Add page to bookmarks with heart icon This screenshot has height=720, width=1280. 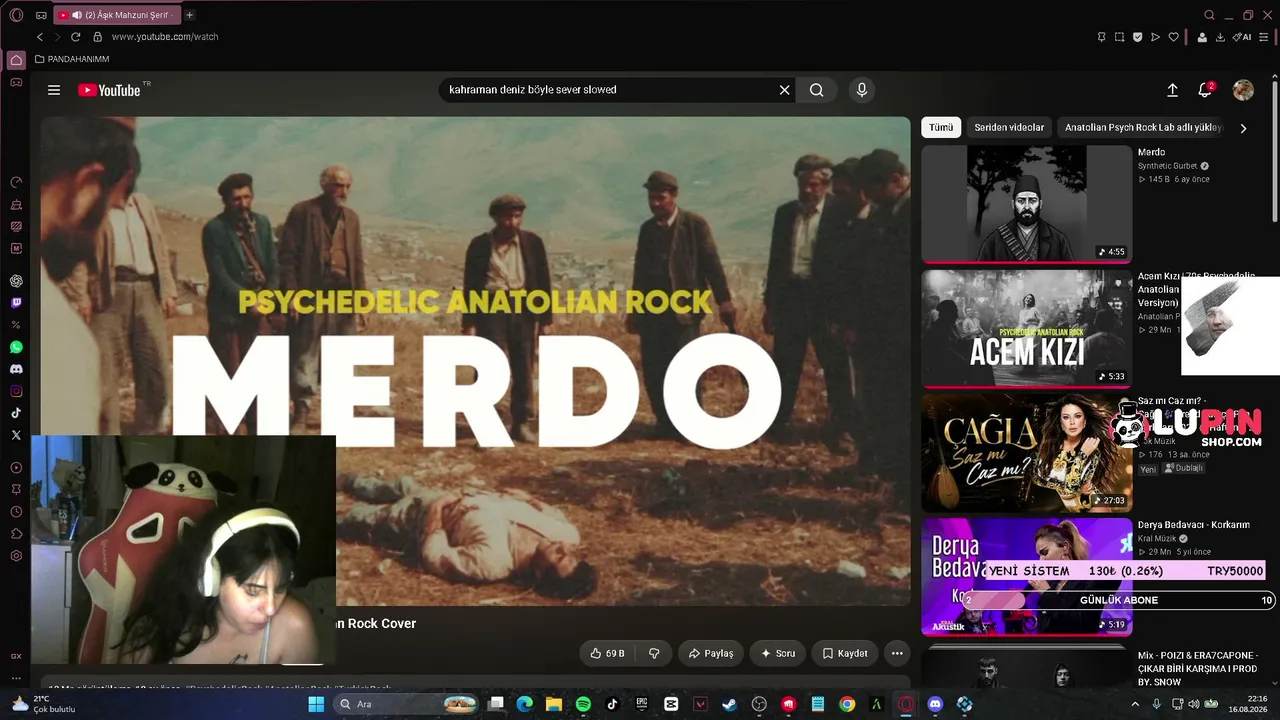(1173, 37)
